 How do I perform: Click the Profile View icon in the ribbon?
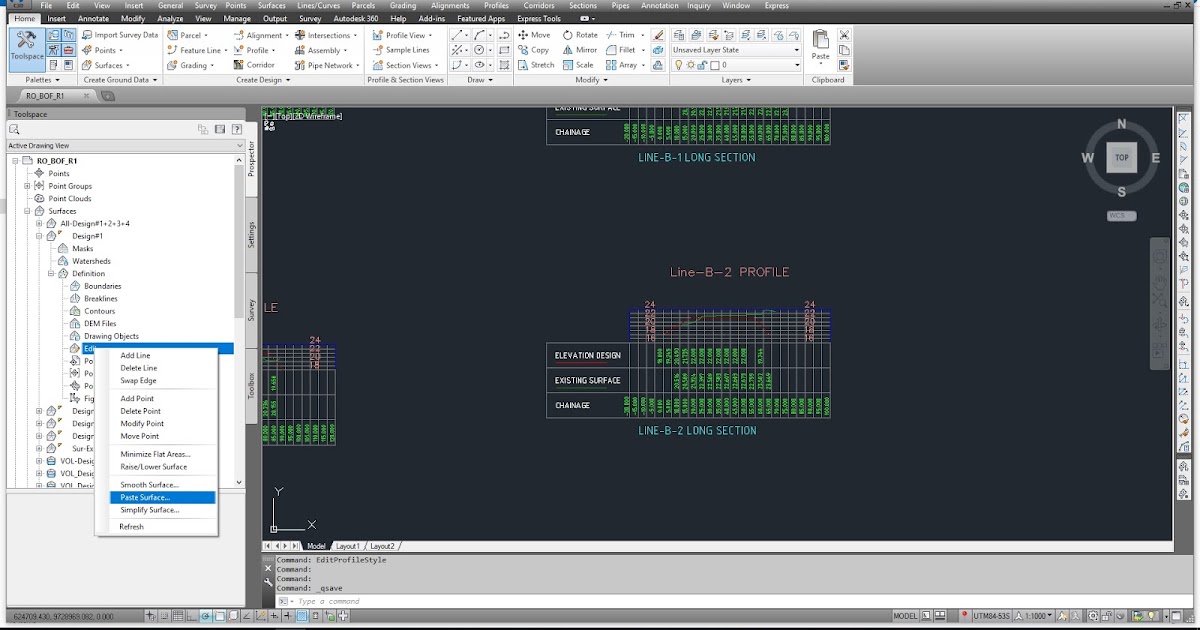(x=377, y=34)
